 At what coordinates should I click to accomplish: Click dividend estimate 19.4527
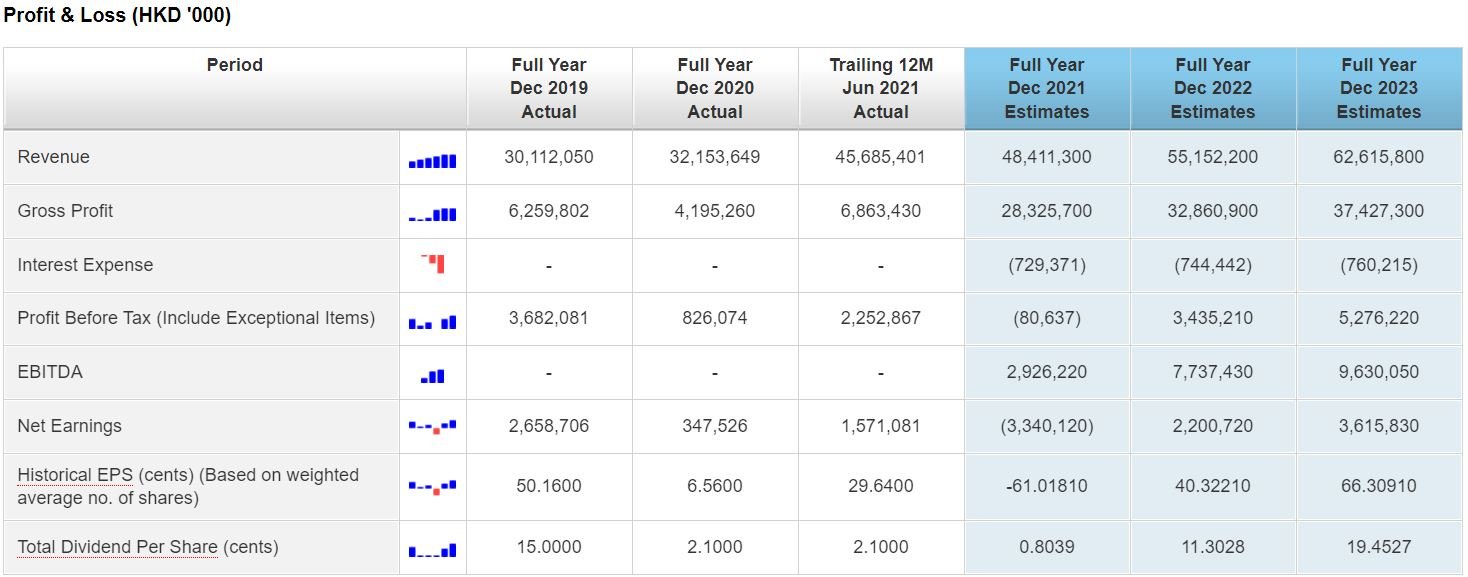click(x=1379, y=547)
